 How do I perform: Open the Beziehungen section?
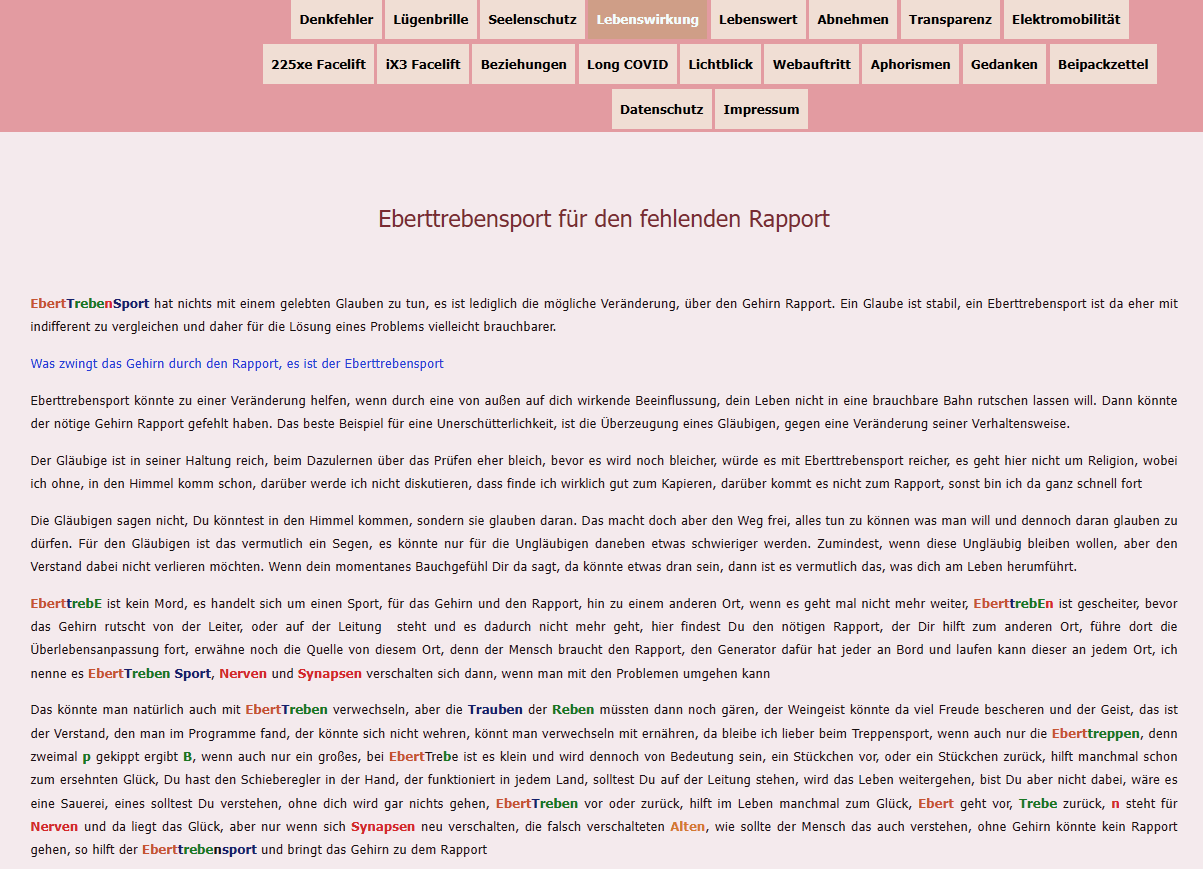click(x=523, y=63)
